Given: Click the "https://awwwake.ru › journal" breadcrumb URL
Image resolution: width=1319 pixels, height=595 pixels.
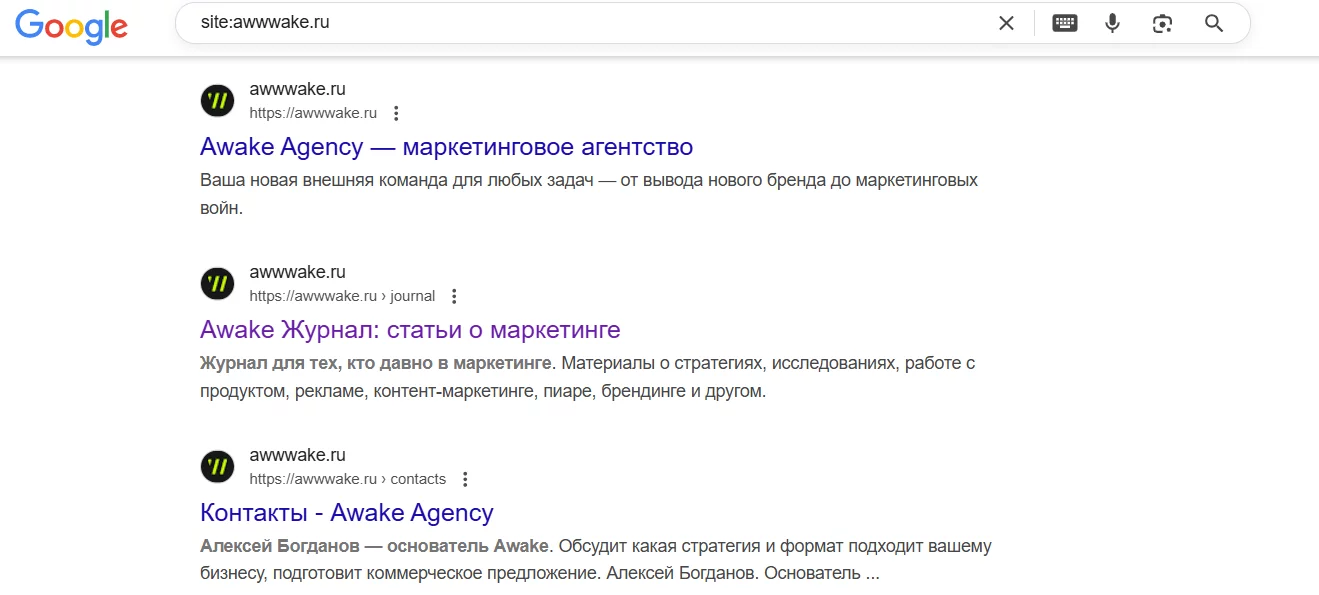Looking at the screenshot, I should (342, 296).
